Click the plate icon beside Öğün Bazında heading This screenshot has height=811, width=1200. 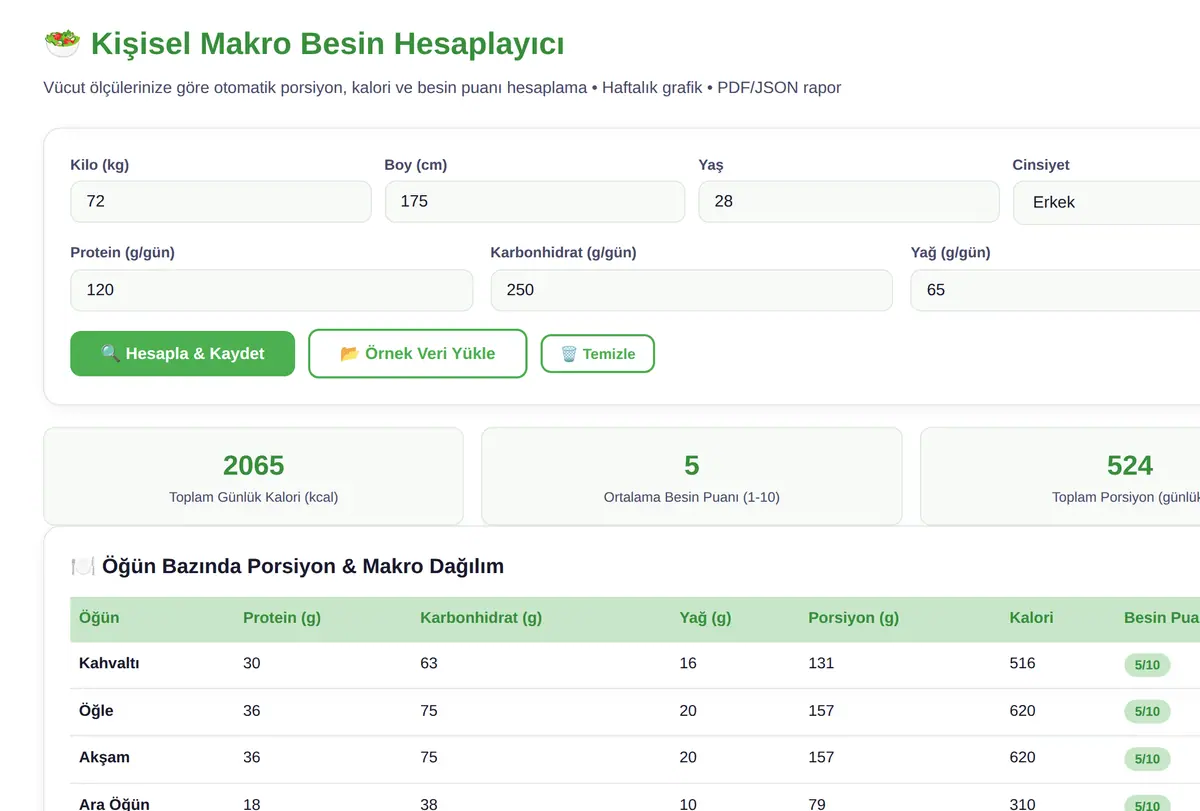tap(82, 566)
